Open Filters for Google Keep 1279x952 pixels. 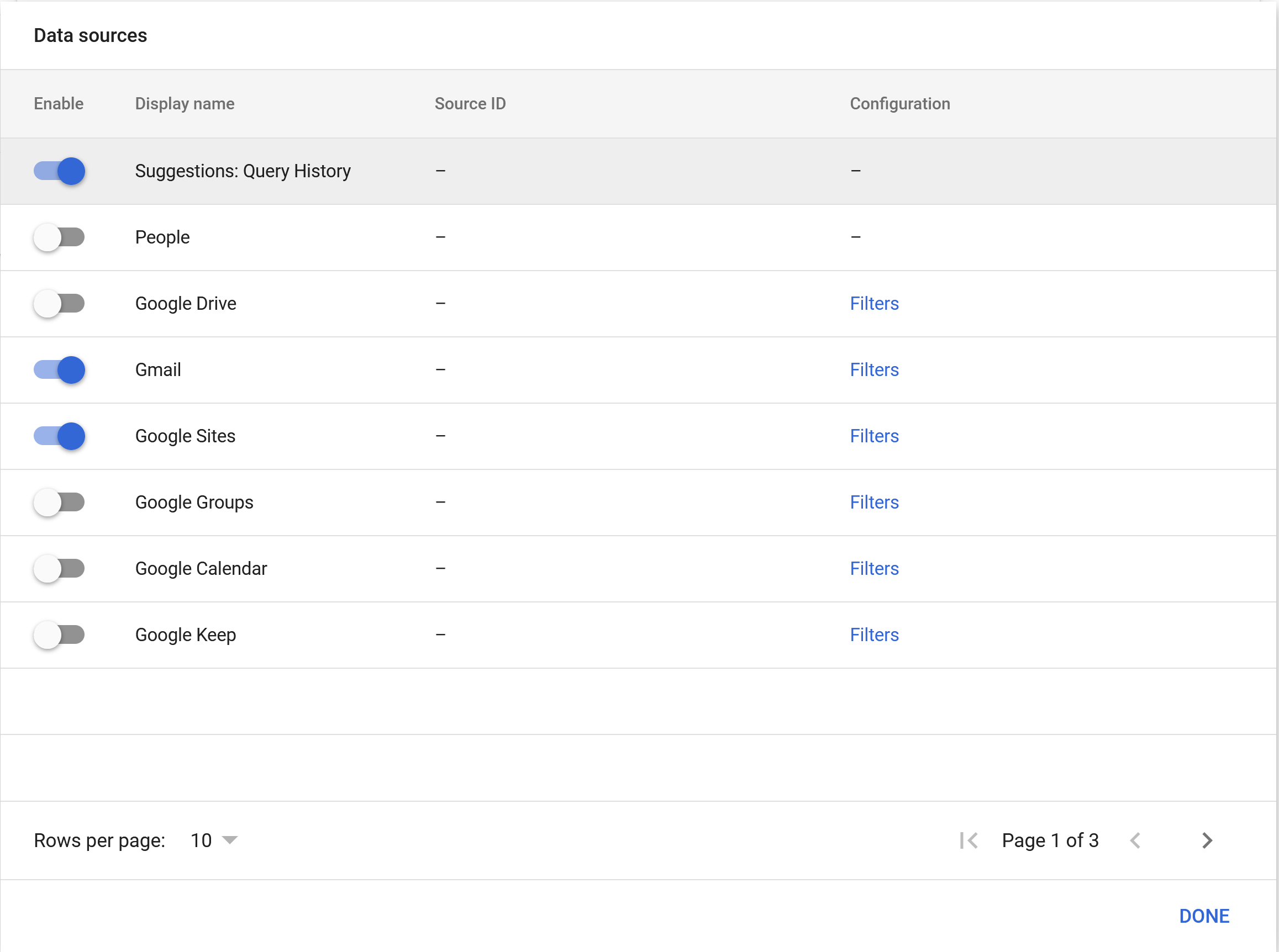(x=873, y=635)
